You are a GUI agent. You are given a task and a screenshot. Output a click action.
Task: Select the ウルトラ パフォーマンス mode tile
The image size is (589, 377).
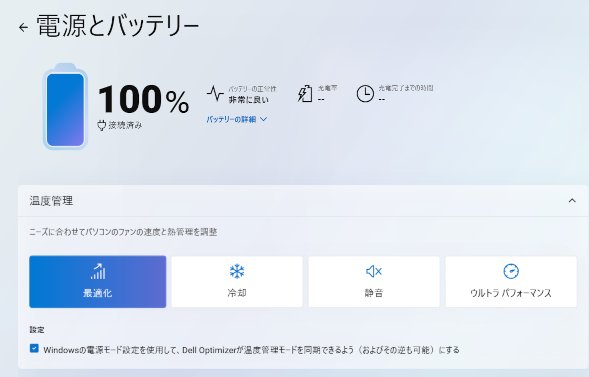click(511, 282)
